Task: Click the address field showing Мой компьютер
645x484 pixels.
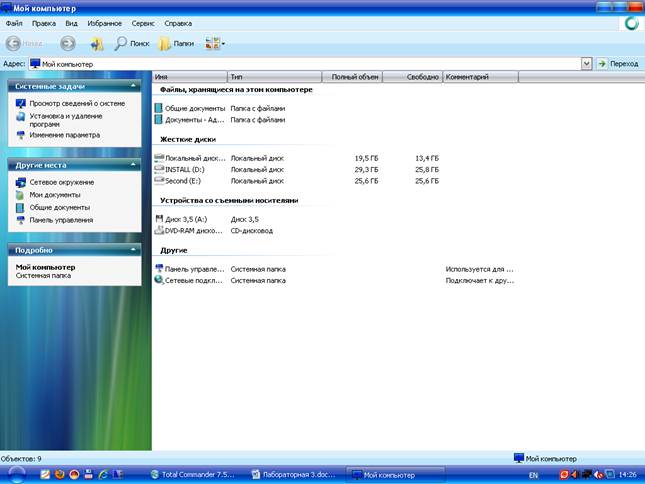Action: click(x=304, y=64)
